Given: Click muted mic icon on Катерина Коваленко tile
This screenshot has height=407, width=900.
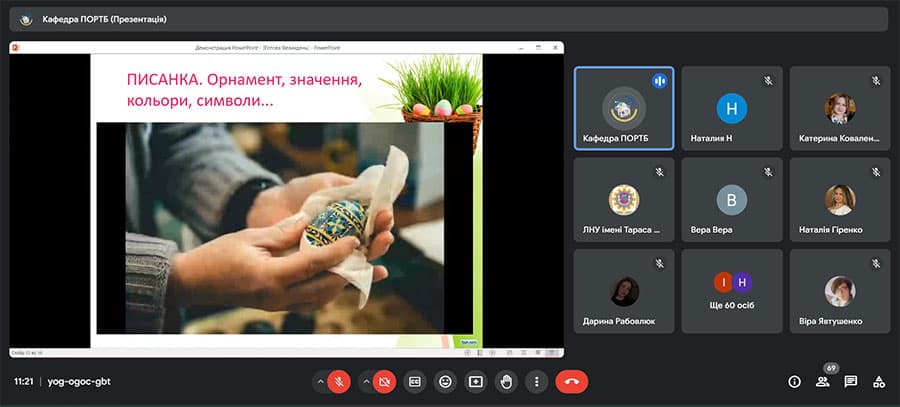Looking at the screenshot, I should 876,81.
